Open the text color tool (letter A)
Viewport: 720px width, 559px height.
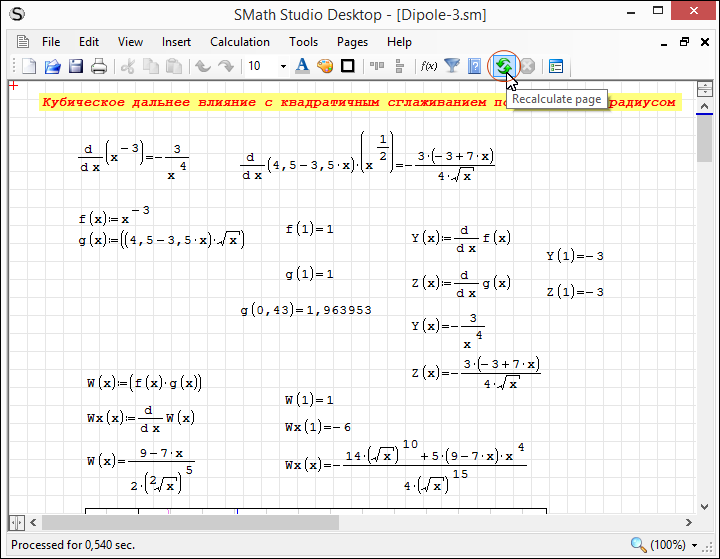point(303,67)
